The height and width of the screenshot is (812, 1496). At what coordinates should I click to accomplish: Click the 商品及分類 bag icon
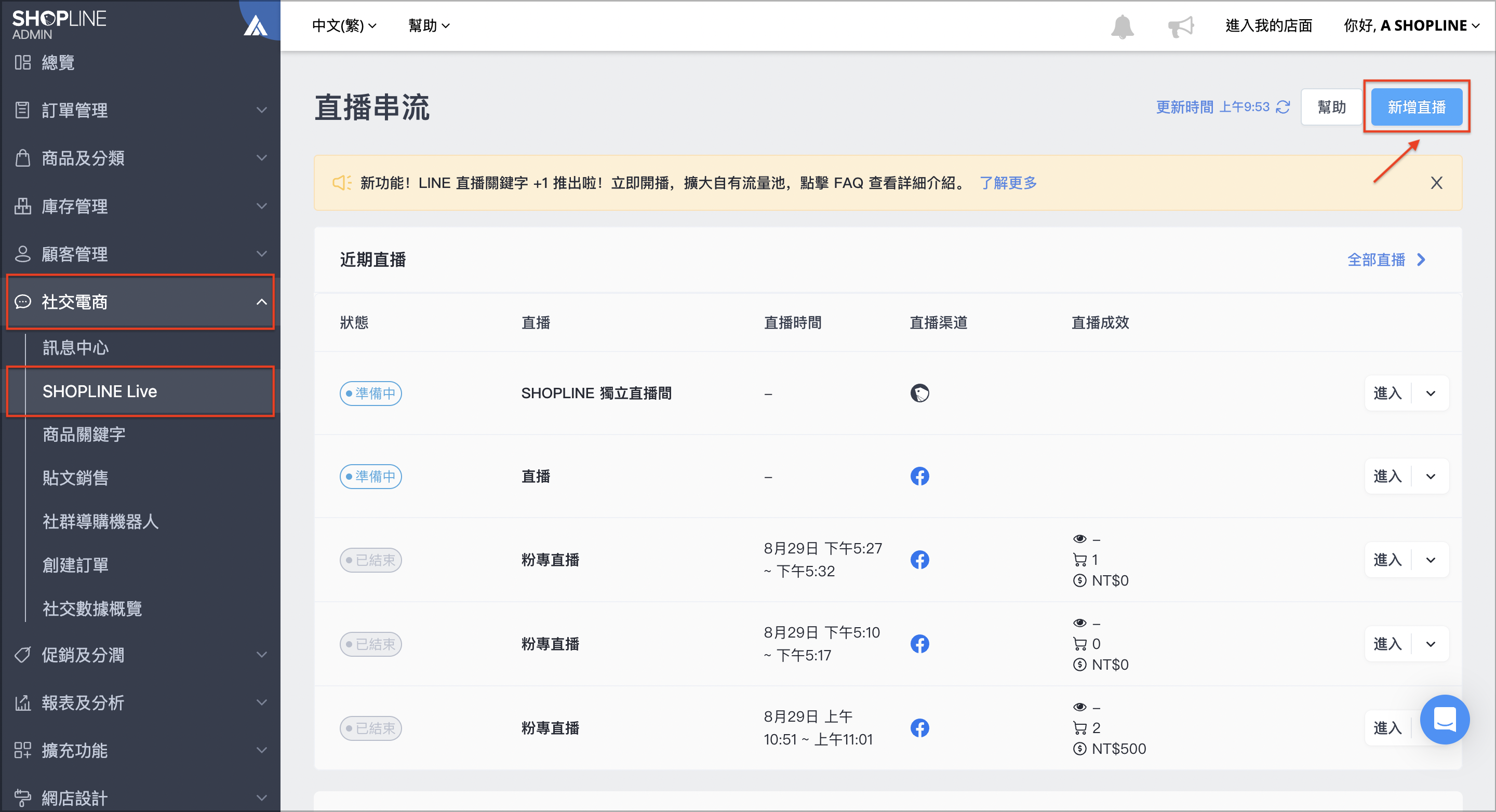click(x=23, y=158)
